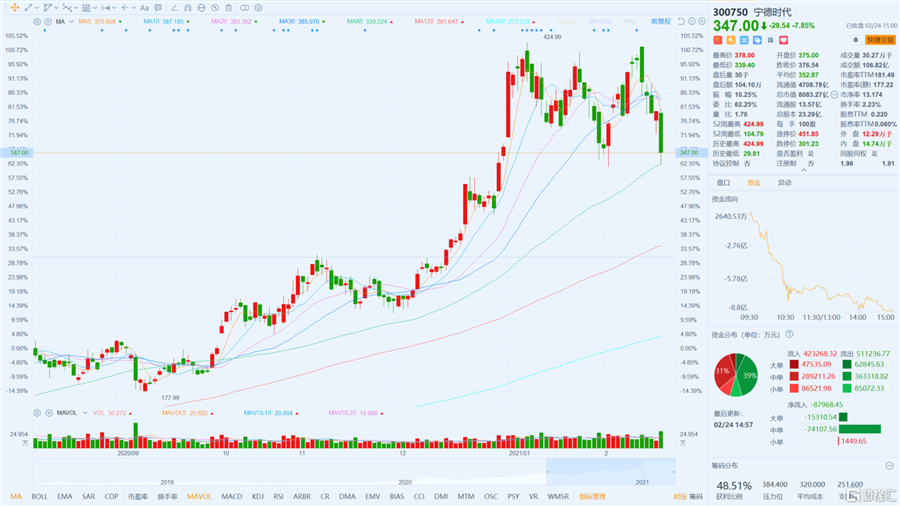
Task: Click the red heart favorite icon
Action: 783,40
